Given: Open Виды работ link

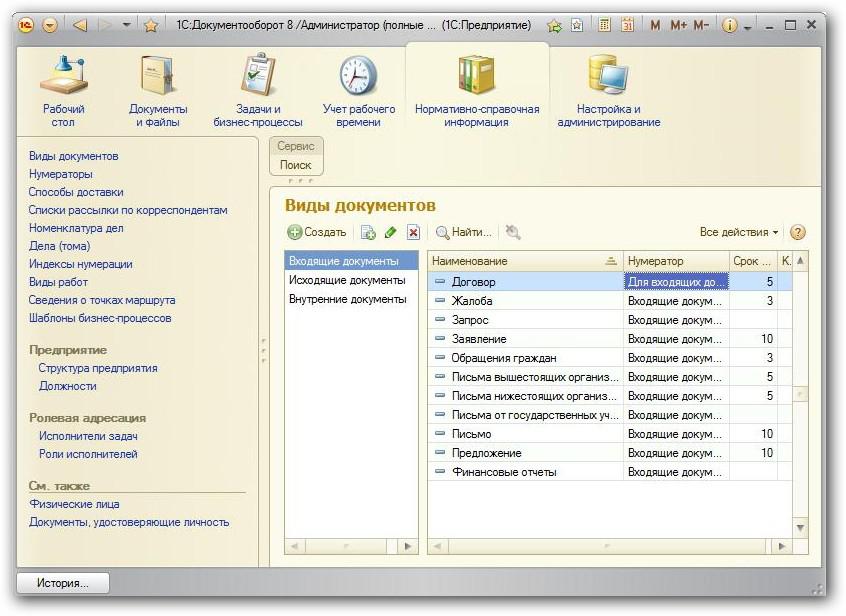Looking at the screenshot, I should point(58,282).
